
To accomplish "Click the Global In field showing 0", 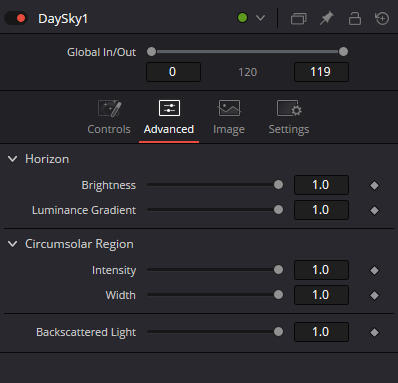I will (173, 72).
